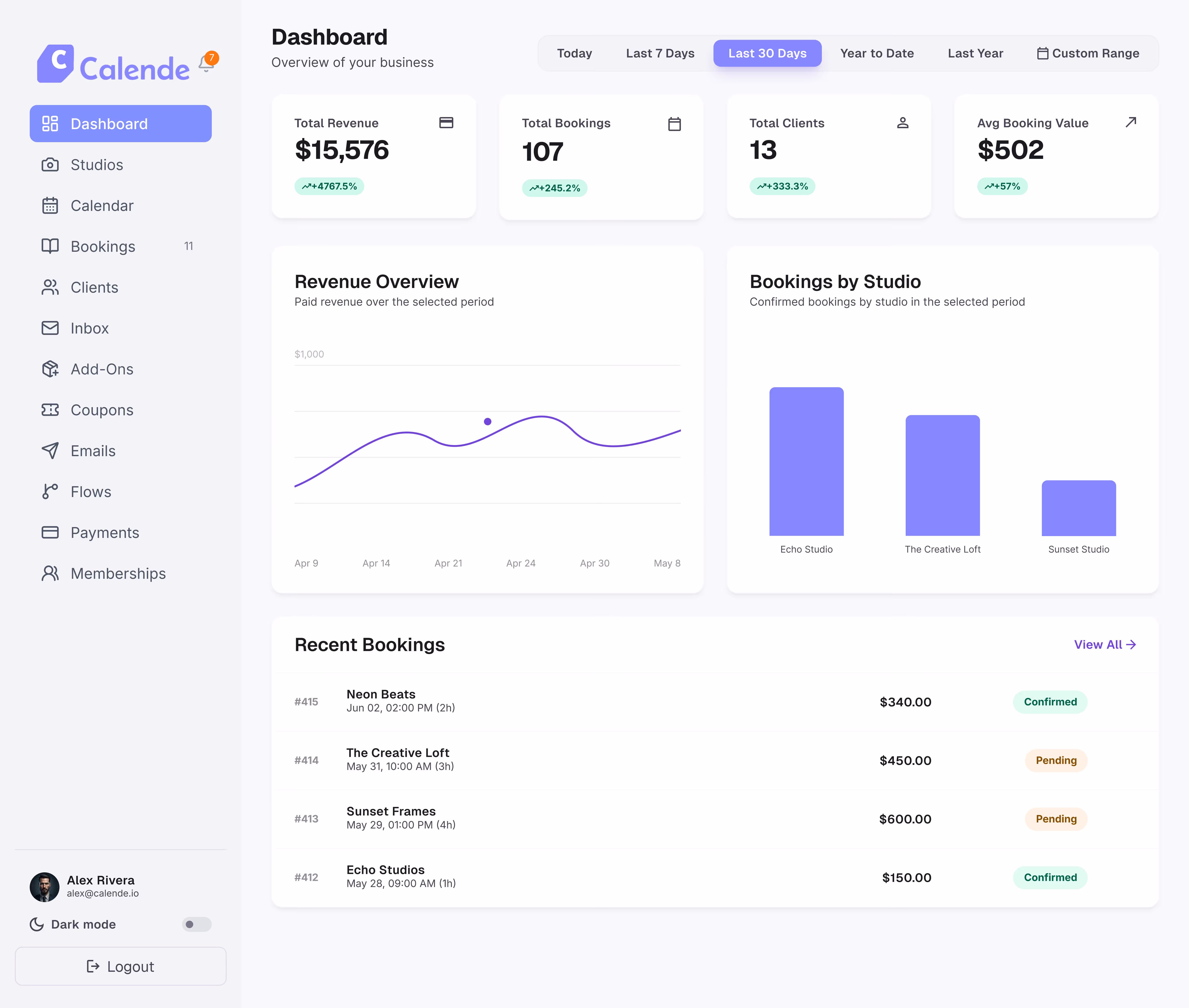Screen dimensions: 1189x1008
Task: Click the Studios camera icon
Action: click(50, 165)
